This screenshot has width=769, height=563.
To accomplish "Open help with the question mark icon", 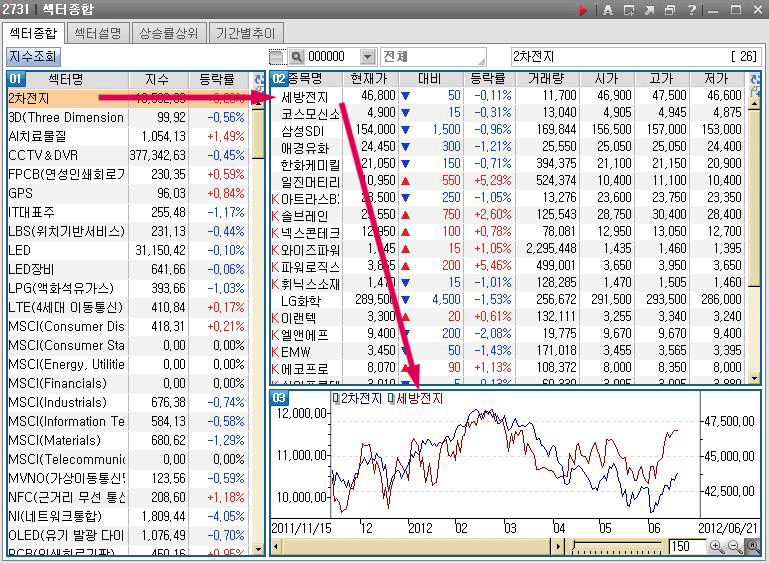I will point(692,10).
